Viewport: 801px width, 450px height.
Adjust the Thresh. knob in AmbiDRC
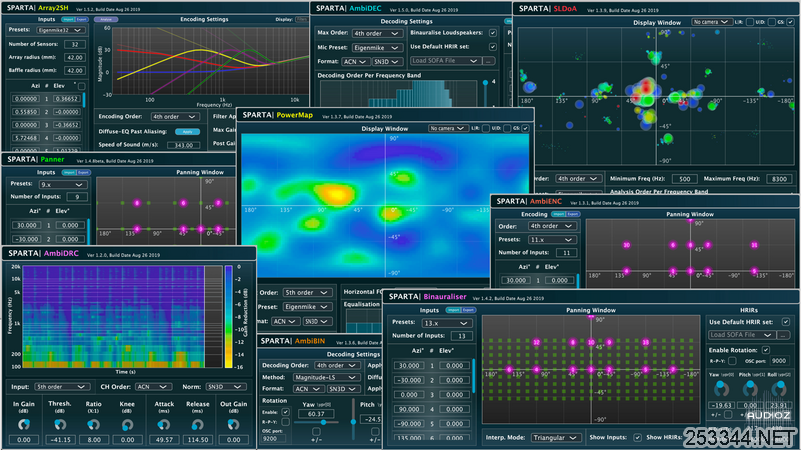point(60,424)
